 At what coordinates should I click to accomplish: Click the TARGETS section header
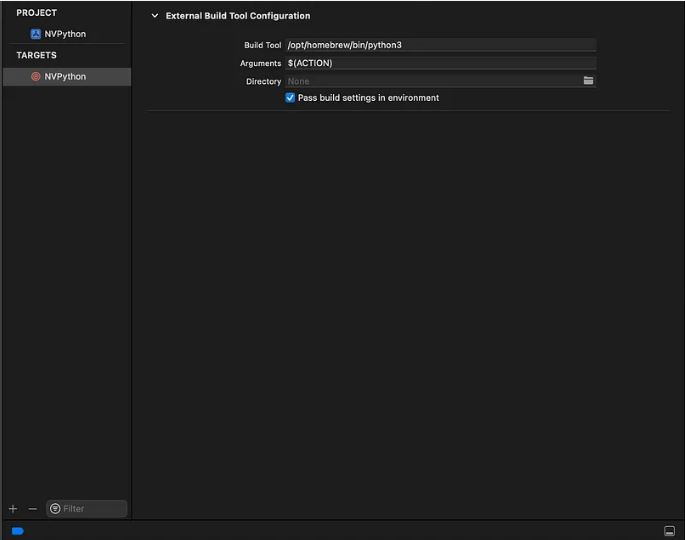37,56
